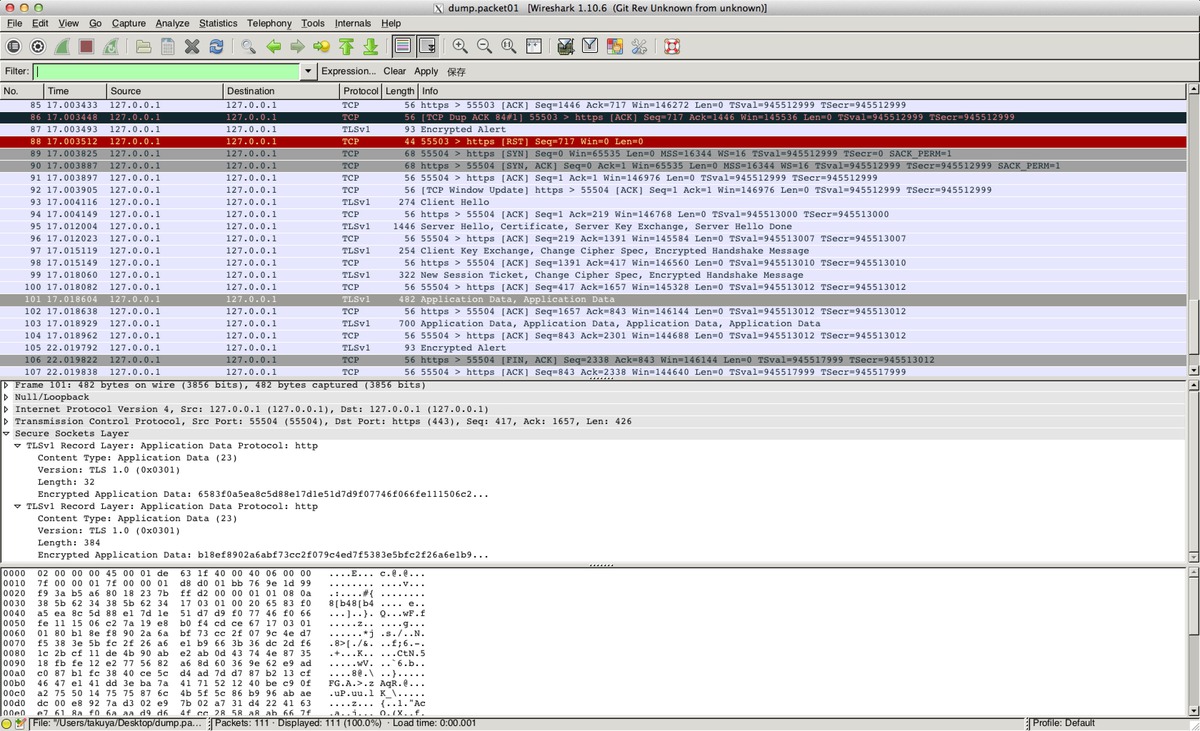
Task: Sort packets by the Source column header
Action: point(164,91)
